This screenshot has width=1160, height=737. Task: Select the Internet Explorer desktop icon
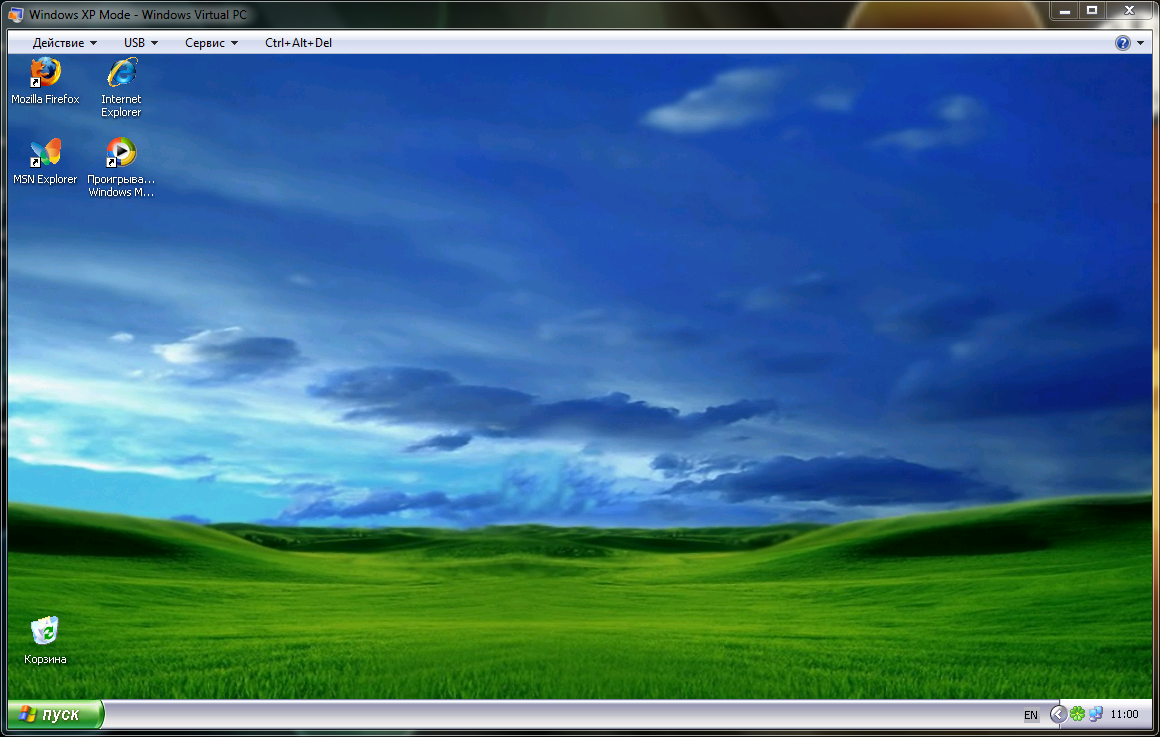pyautogui.click(x=121, y=87)
